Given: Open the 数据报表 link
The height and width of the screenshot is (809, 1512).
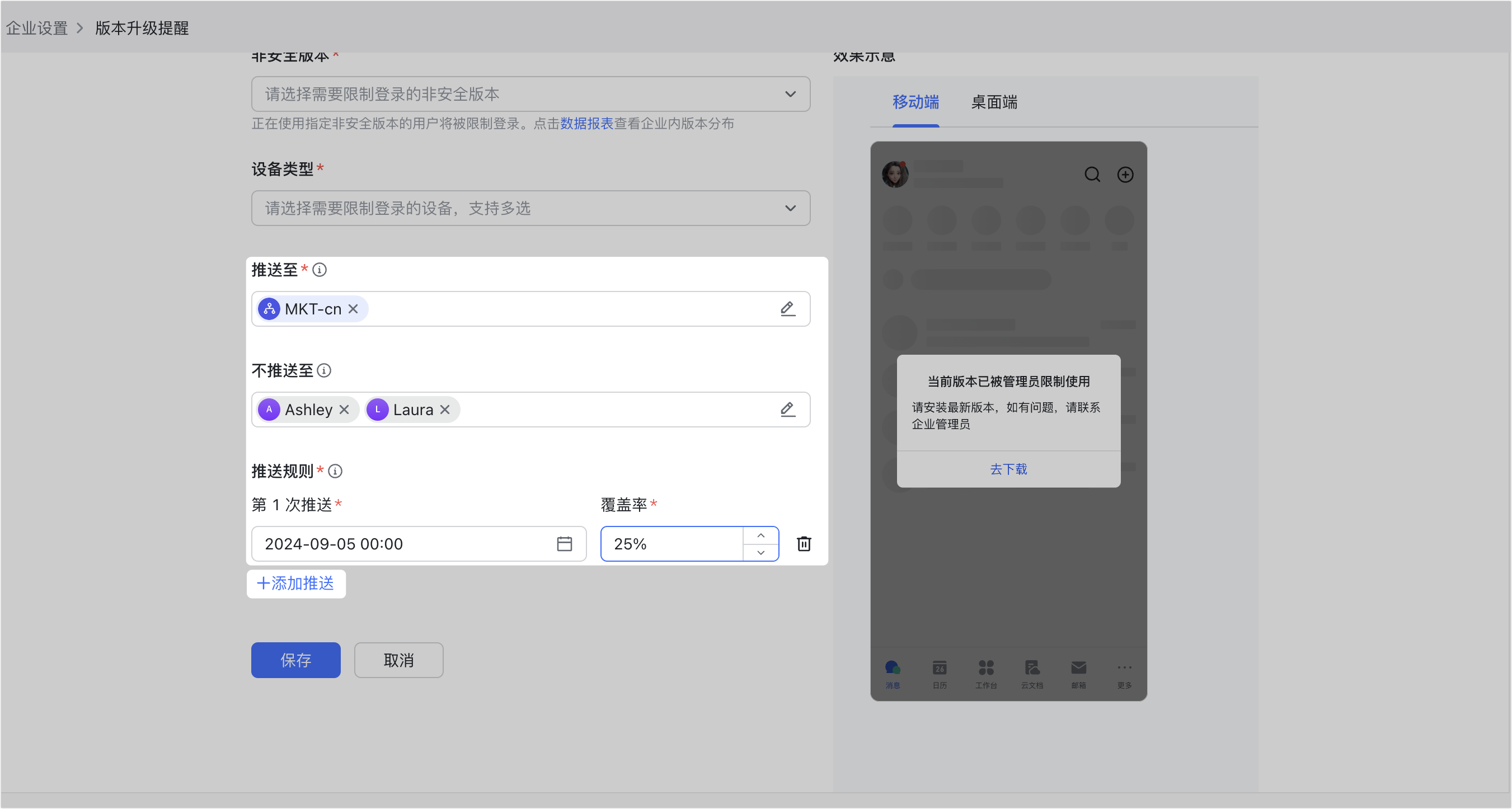Looking at the screenshot, I should click(586, 124).
